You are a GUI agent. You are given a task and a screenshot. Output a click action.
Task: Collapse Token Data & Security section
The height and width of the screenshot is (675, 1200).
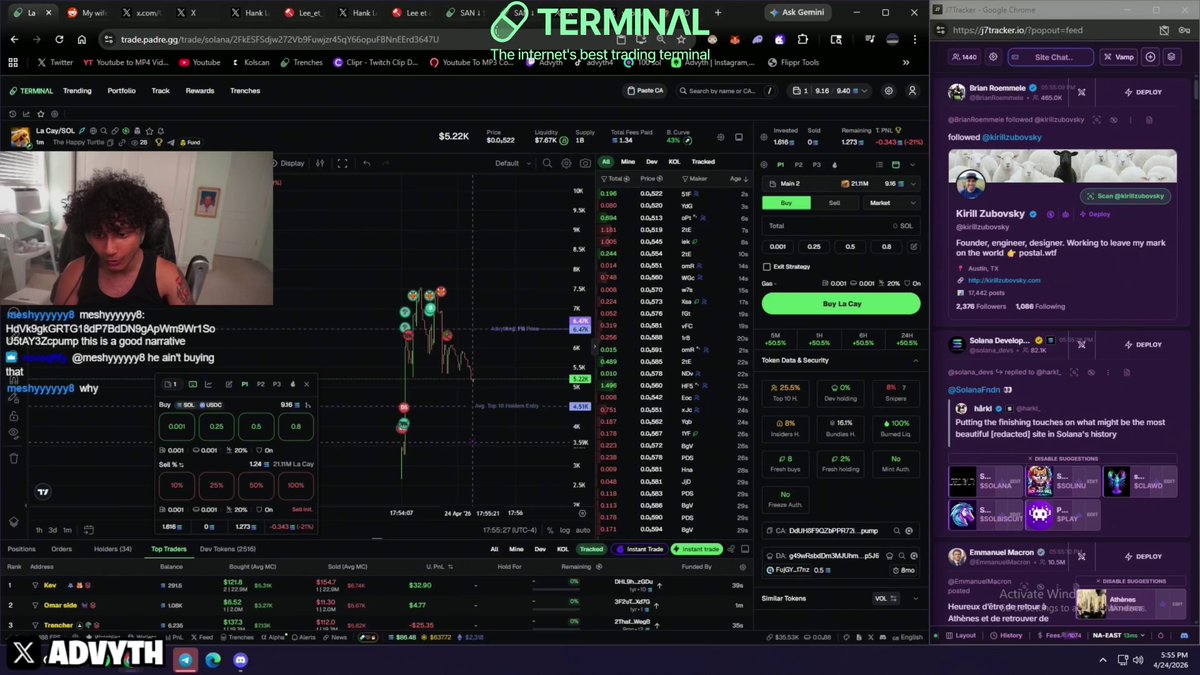point(915,360)
